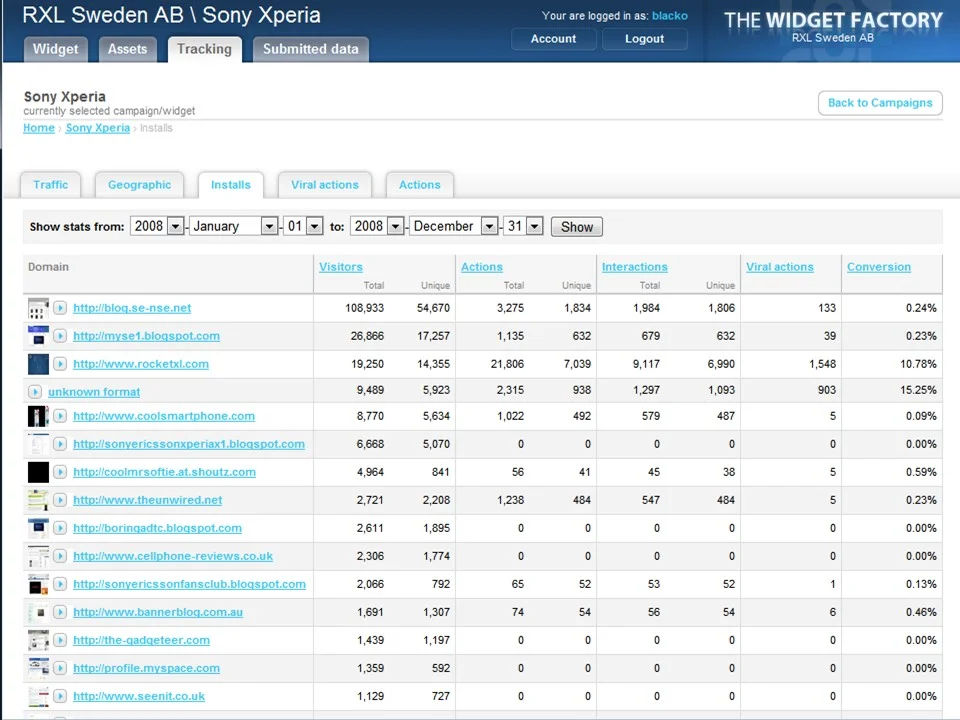Click the the-gadgeteer.com site thumbnail

pos(38,640)
